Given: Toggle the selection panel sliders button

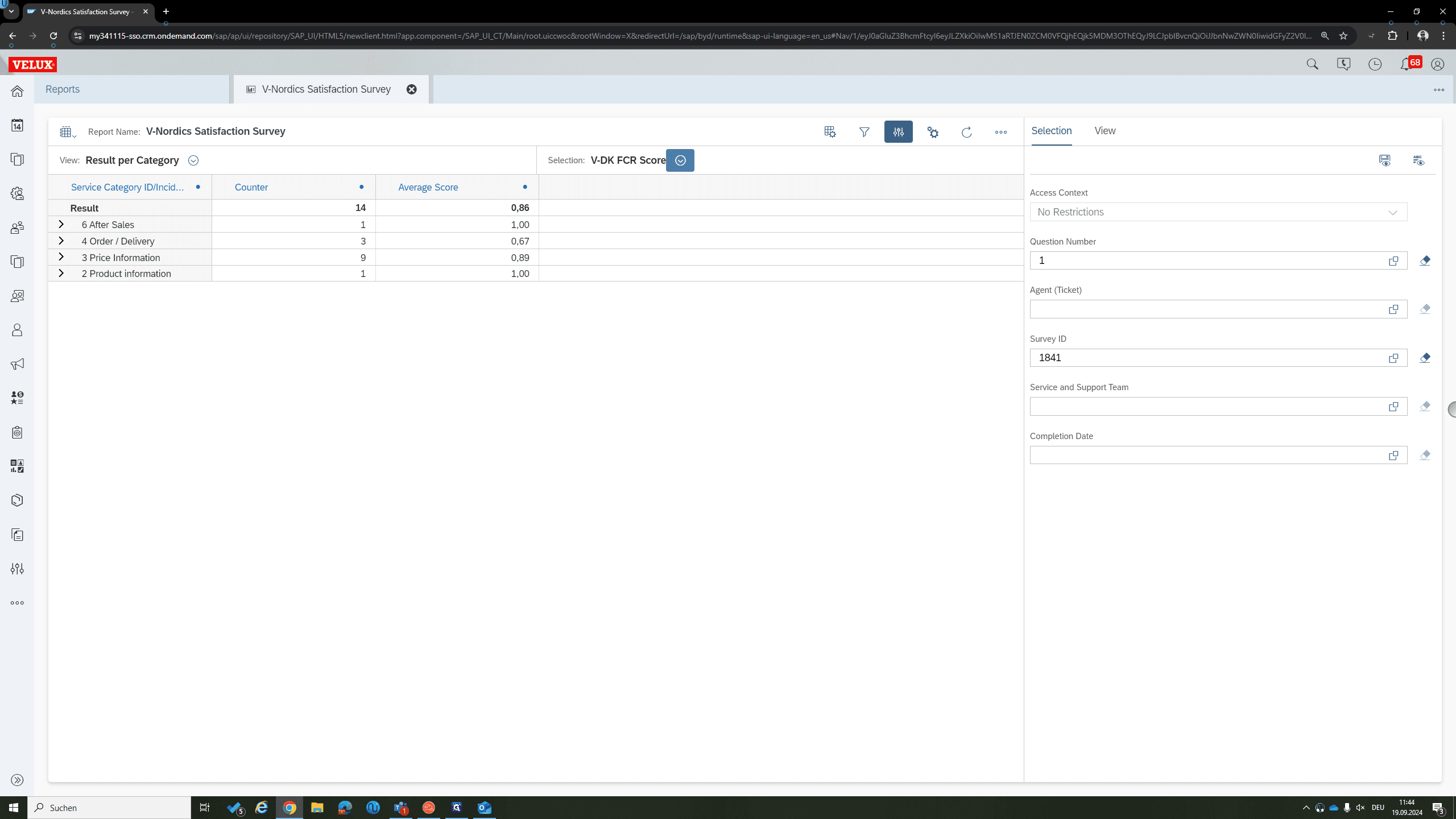Looking at the screenshot, I should click(x=898, y=131).
